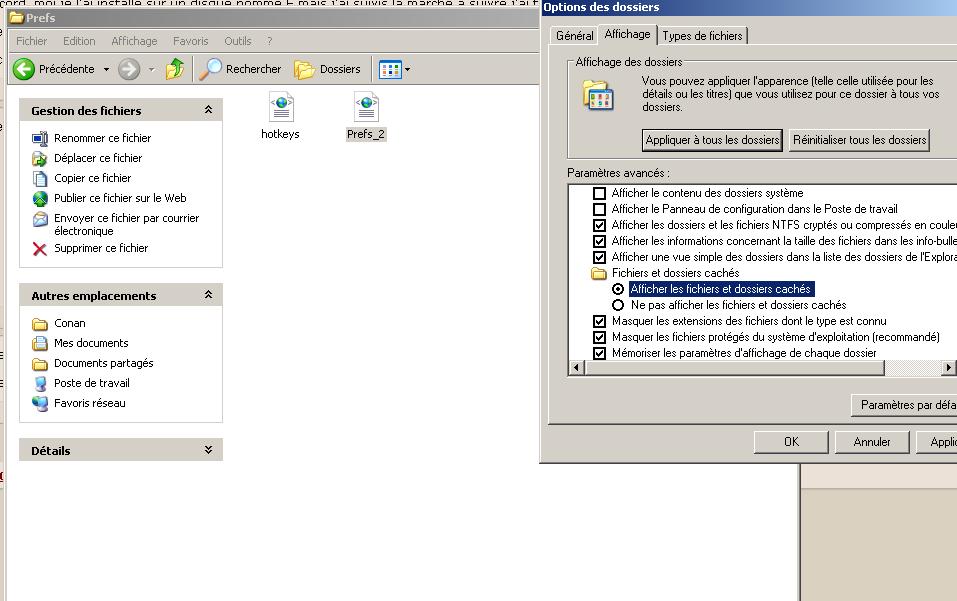
Task: Open the Outils menu
Action: point(237,41)
